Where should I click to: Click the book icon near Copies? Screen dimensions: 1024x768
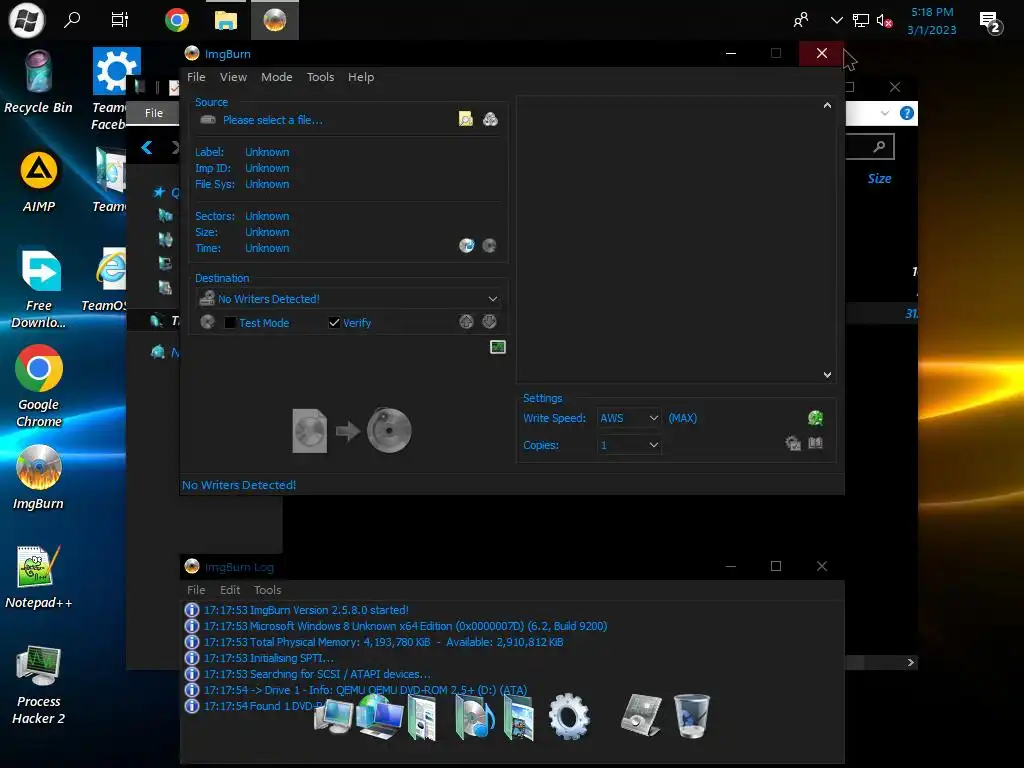pos(816,443)
